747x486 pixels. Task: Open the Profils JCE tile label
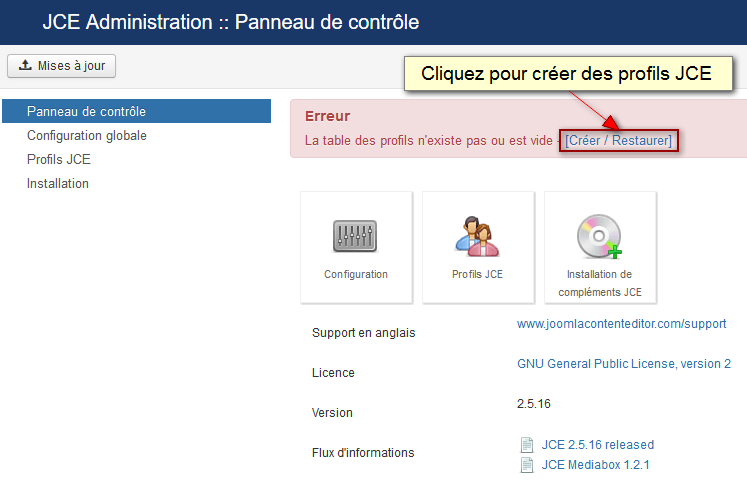click(x=477, y=274)
